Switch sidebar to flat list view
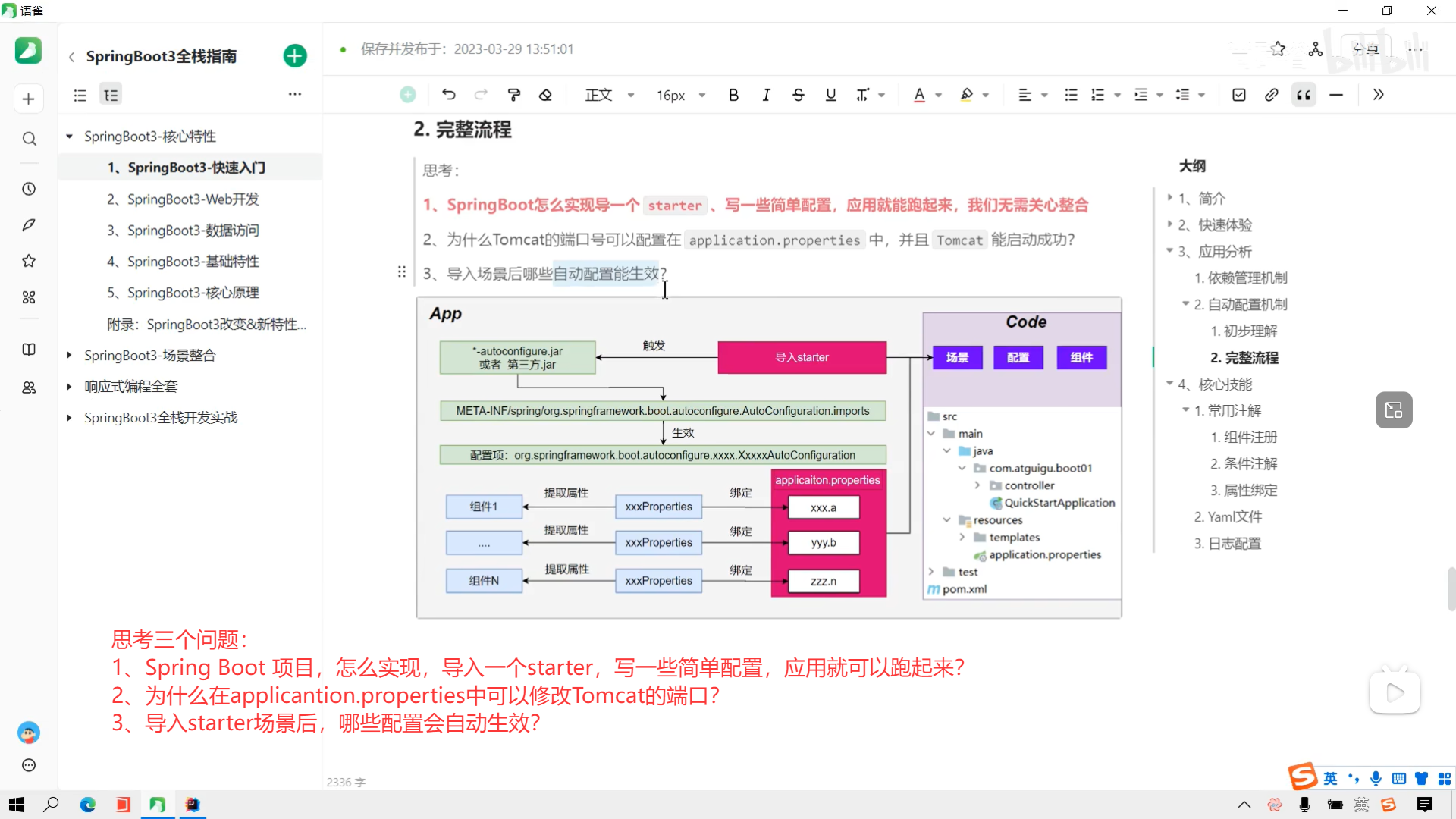The height and width of the screenshot is (819, 1456). [x=80, y=95]
